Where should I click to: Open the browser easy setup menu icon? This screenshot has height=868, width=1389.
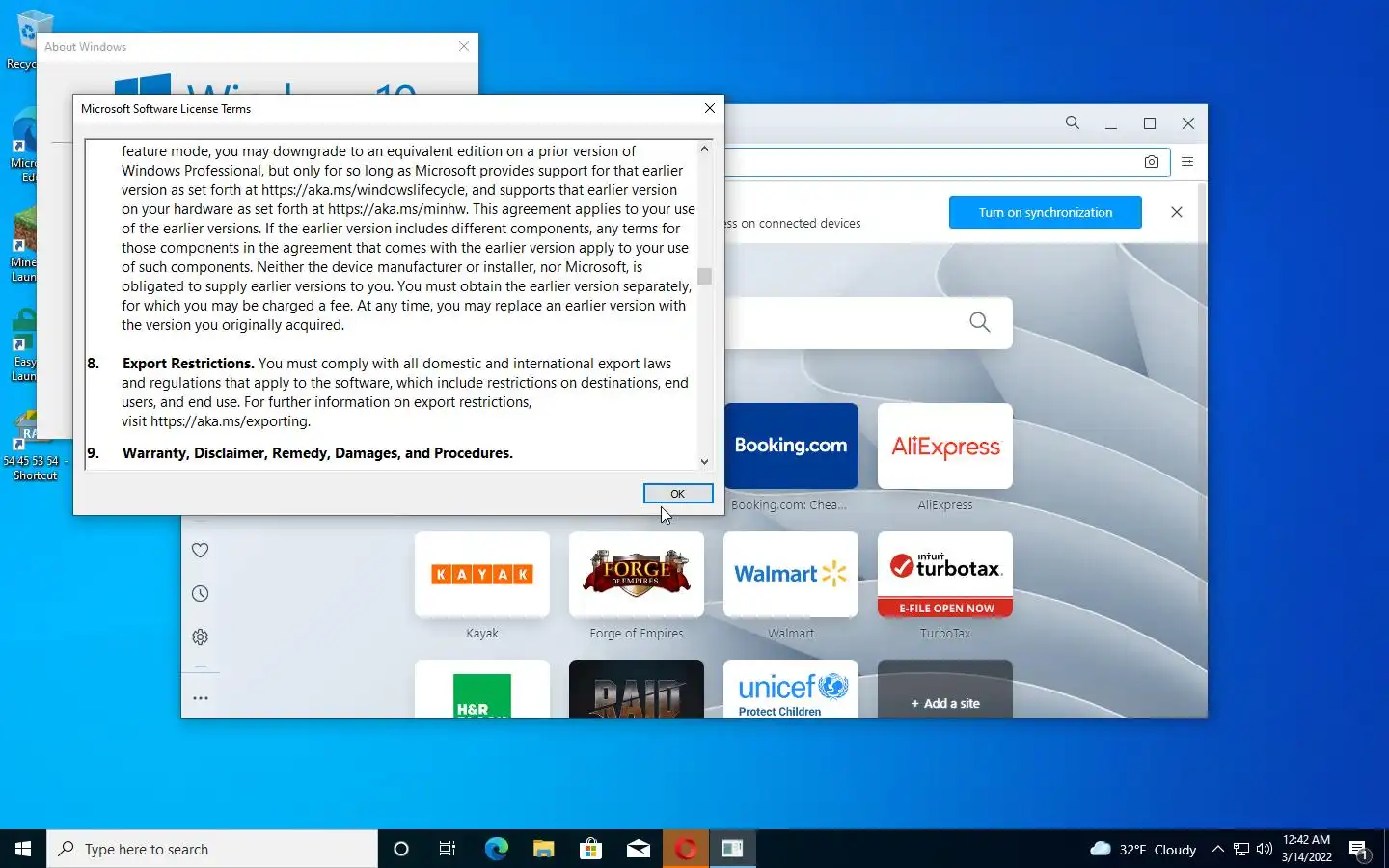[1187, 162]
